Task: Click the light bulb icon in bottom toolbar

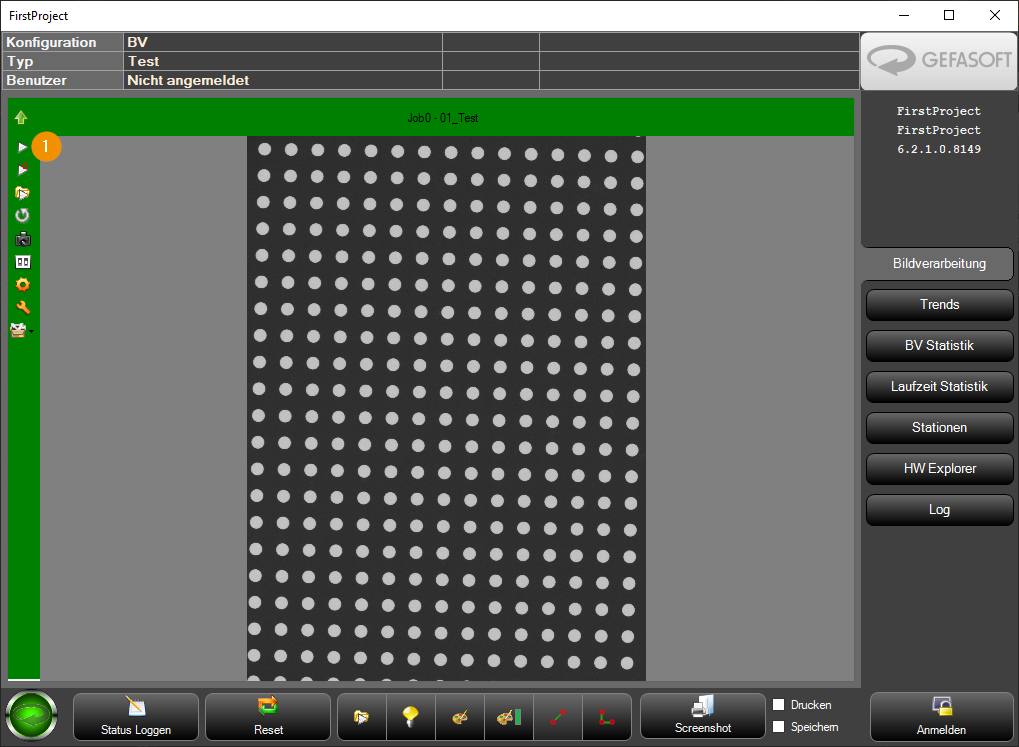Action: click(x=411, y=716)
